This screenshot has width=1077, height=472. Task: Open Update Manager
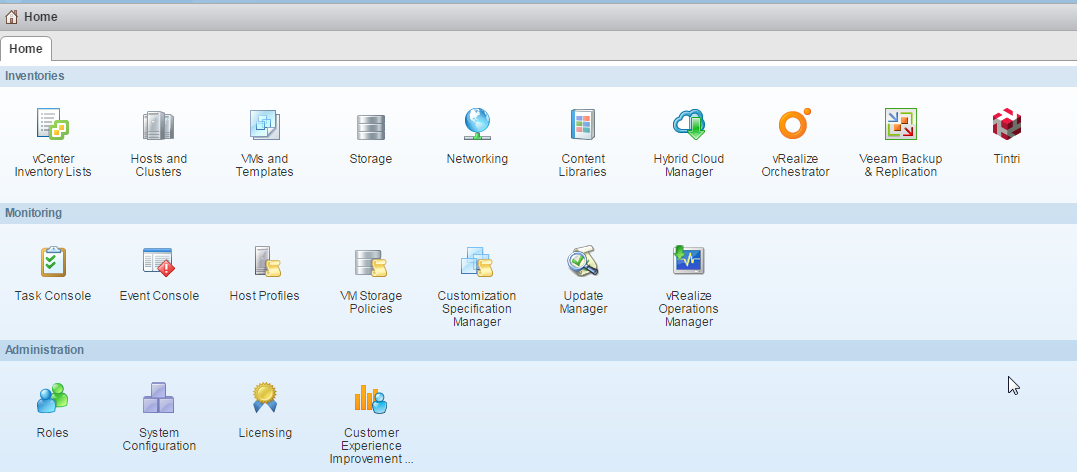[x=583, y=263]
